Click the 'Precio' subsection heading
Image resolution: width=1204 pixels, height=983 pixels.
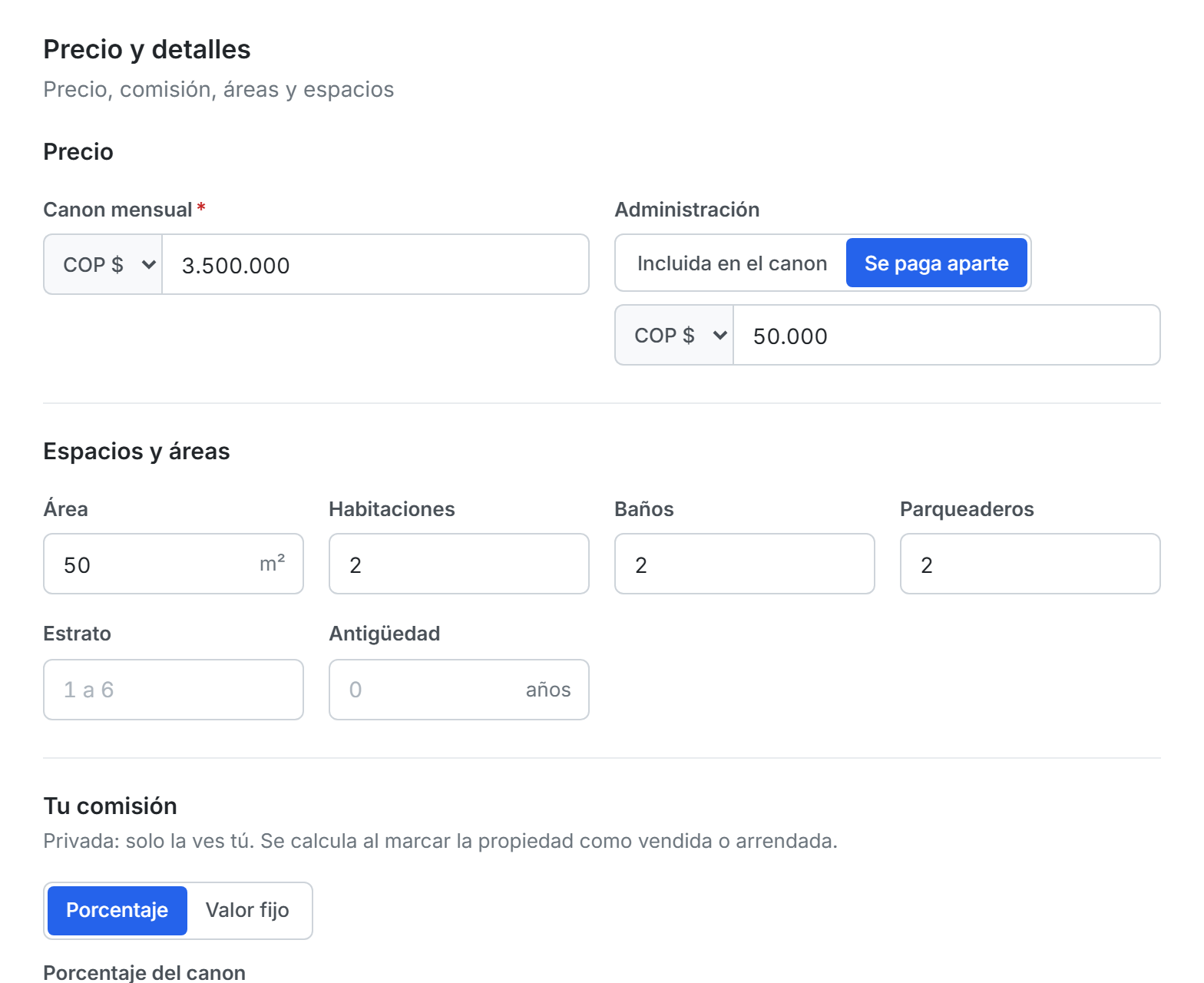[x=78, y=151]
